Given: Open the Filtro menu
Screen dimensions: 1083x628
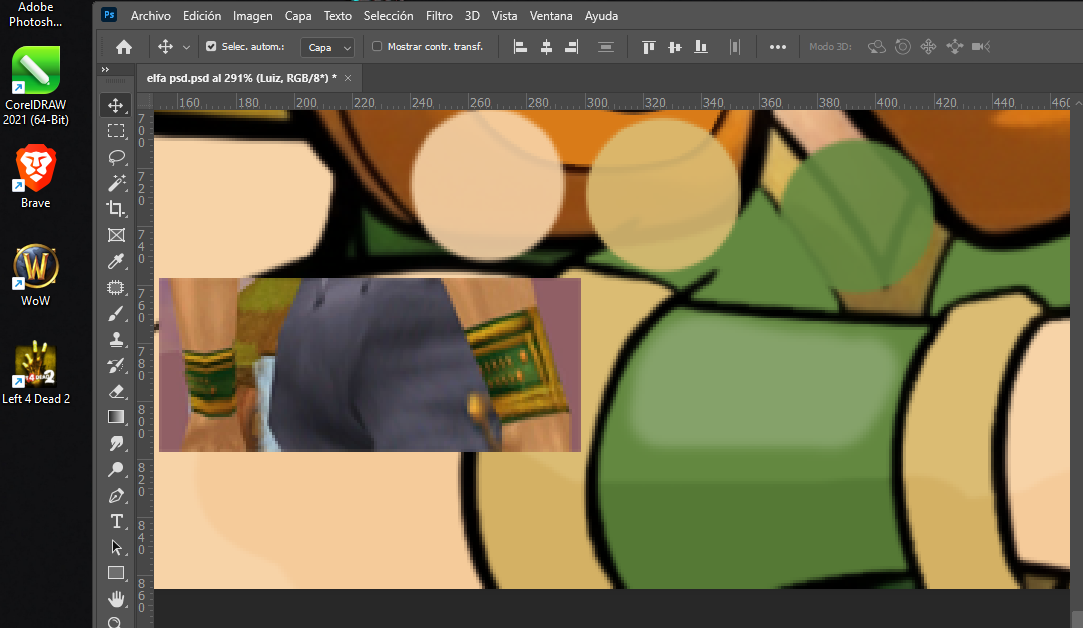Looking at the screenshot, I should (439, 15).
